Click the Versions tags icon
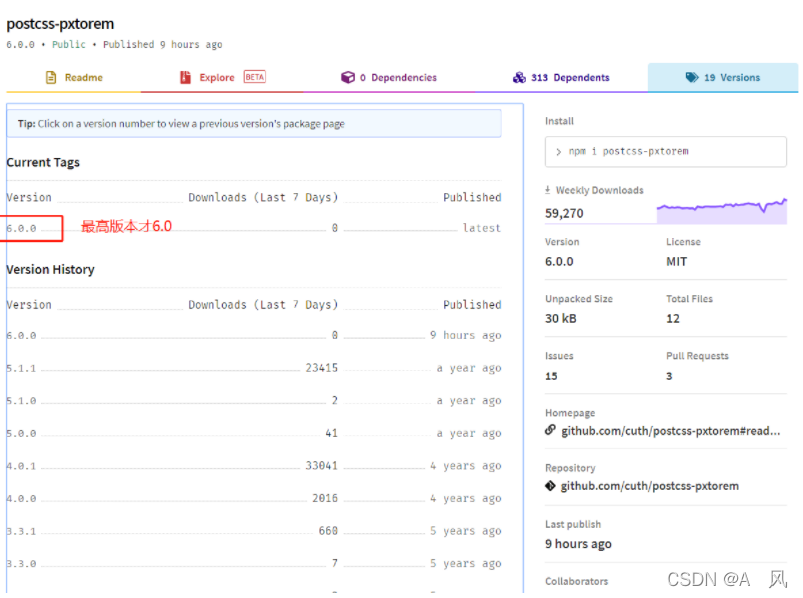Image resolution: width=803 pixels, height=598 pixels. (692, 77)
